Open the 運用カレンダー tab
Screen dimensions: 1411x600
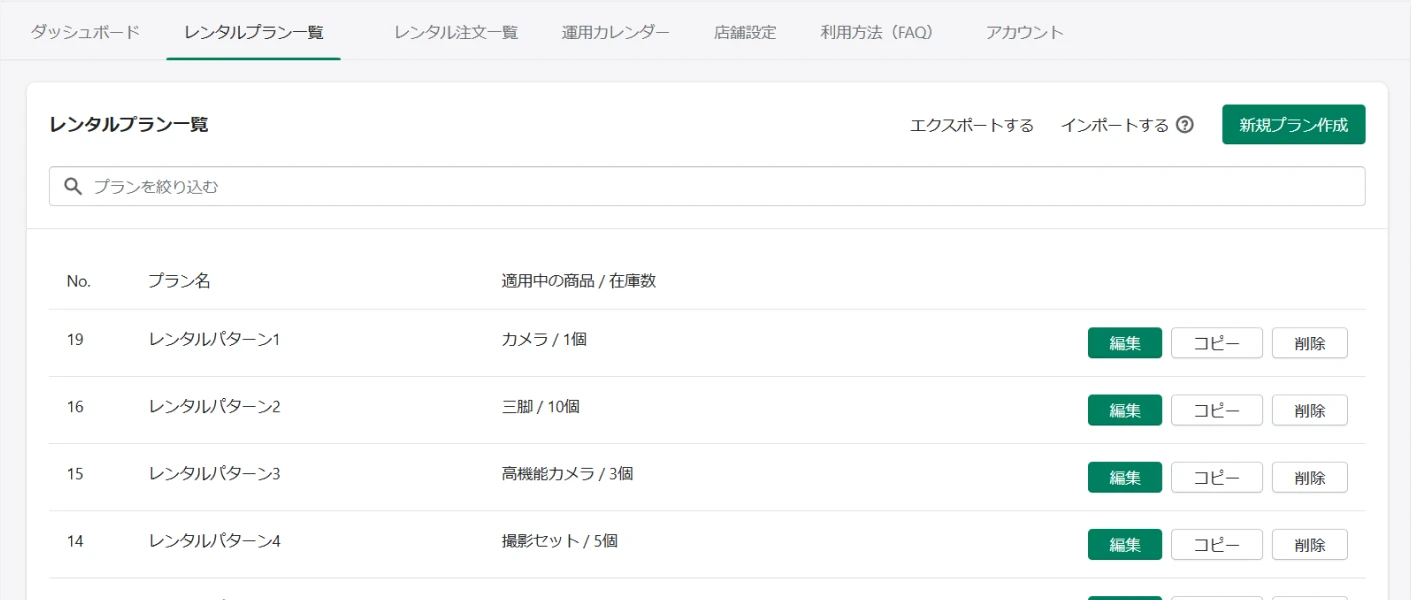click(x=615, y=32)
